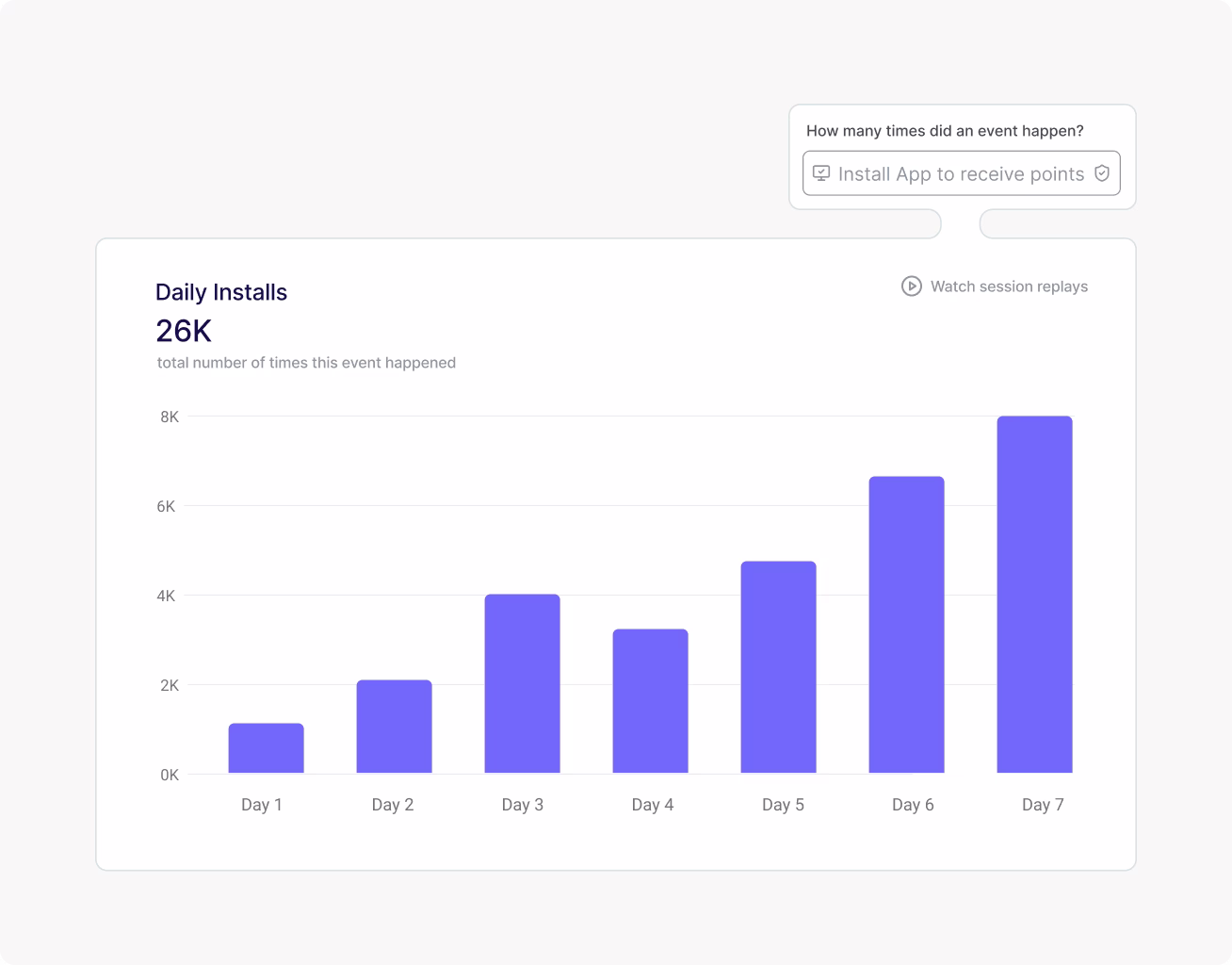Click the 26K total installs metric
This screenshot has height=965, width=1232.
click(x=183, y=332)
